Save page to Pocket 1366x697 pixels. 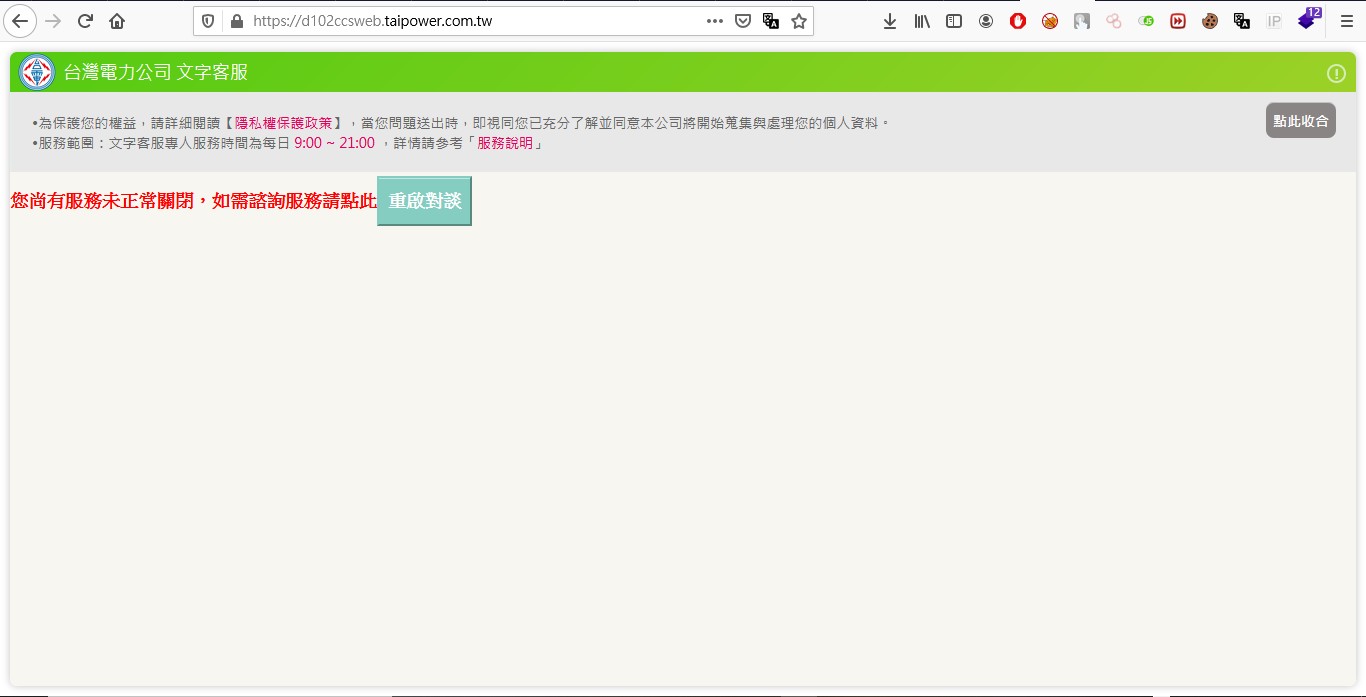pyautogui.click(x=742, y=21)
